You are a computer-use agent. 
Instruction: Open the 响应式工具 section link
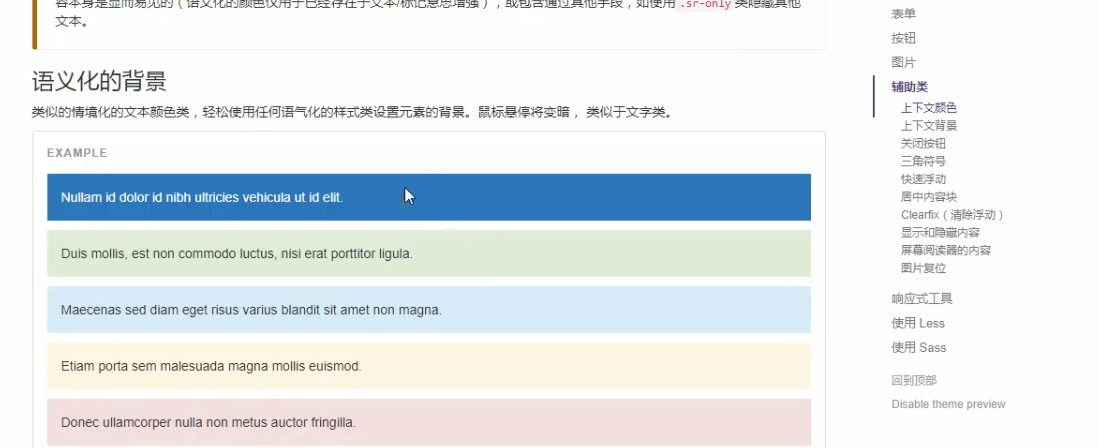(922, 299)
